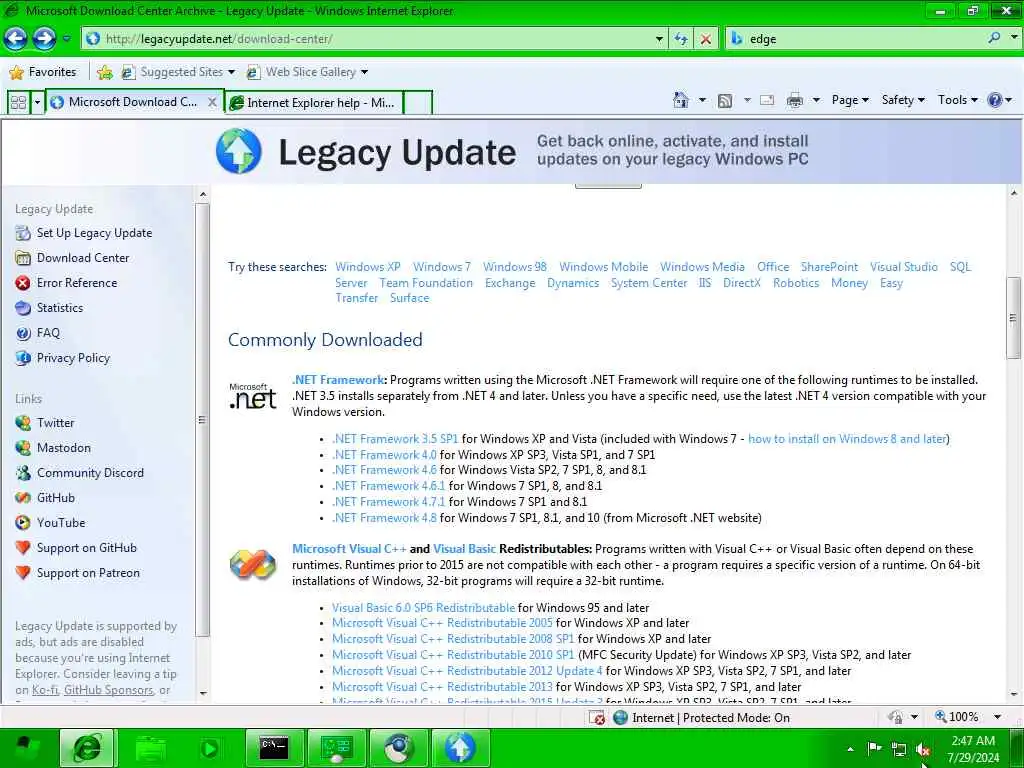Click the Read Mail envelope icon

(767, 100)
